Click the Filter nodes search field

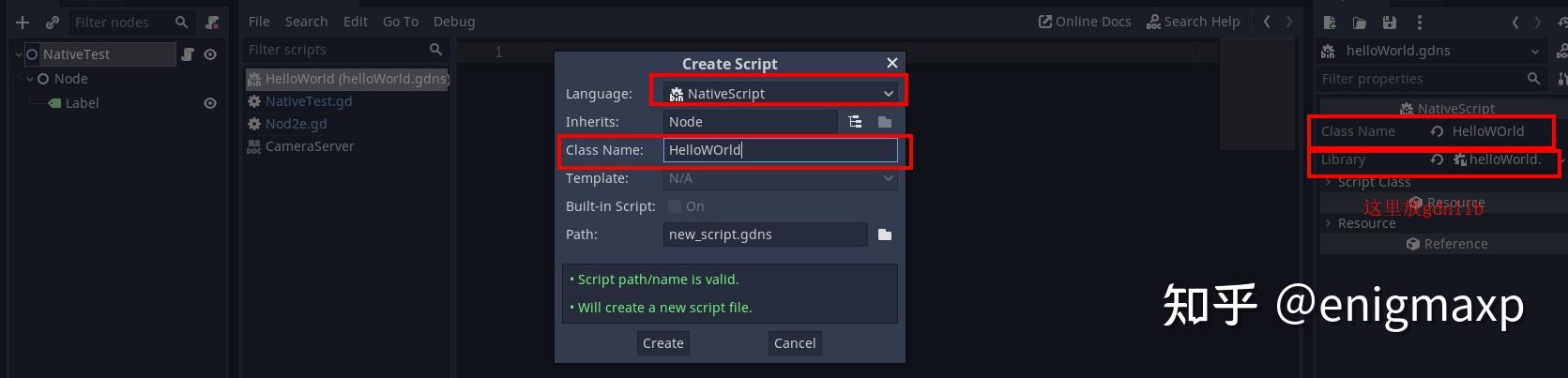[131, 22]
